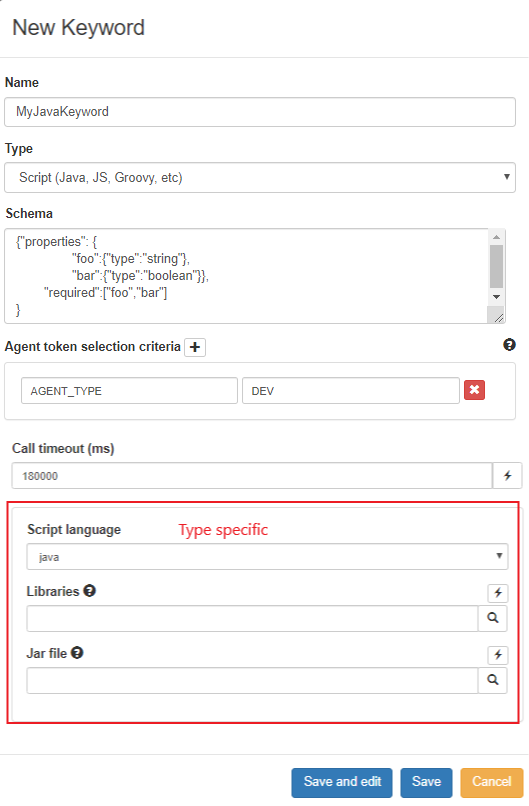The image size is (529, 806).
Task: Click Save and edit button
Action: (342, 782)
